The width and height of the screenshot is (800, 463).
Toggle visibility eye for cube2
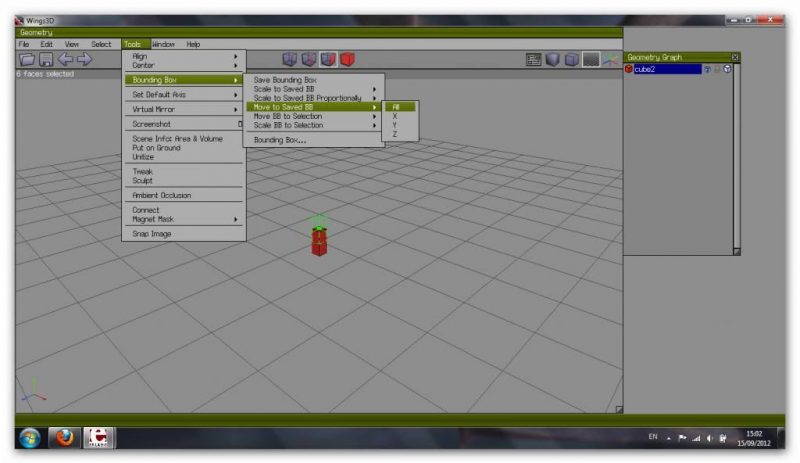pos(707,70)
